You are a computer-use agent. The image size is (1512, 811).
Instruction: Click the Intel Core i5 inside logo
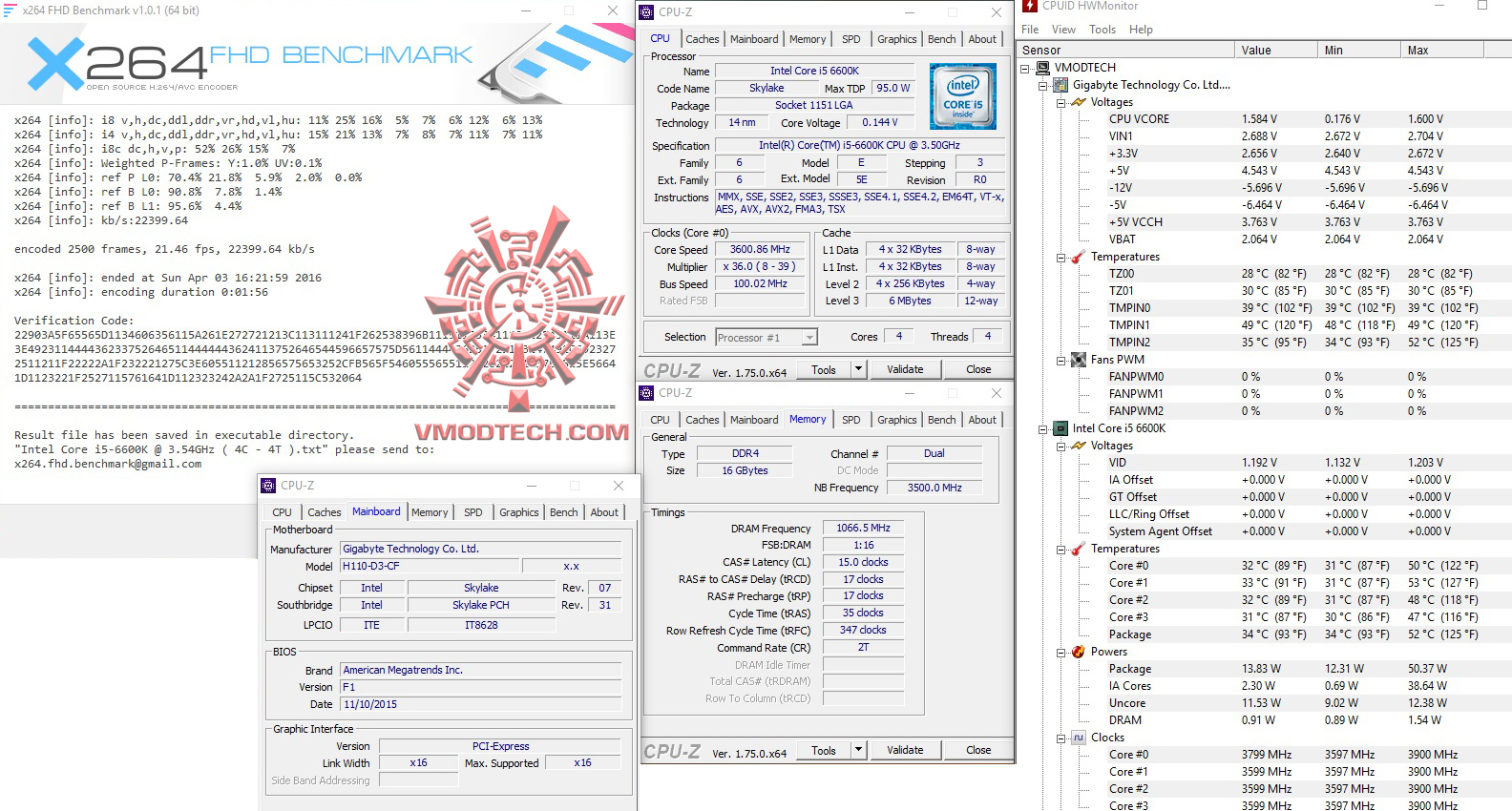click(x=963, y=96)
